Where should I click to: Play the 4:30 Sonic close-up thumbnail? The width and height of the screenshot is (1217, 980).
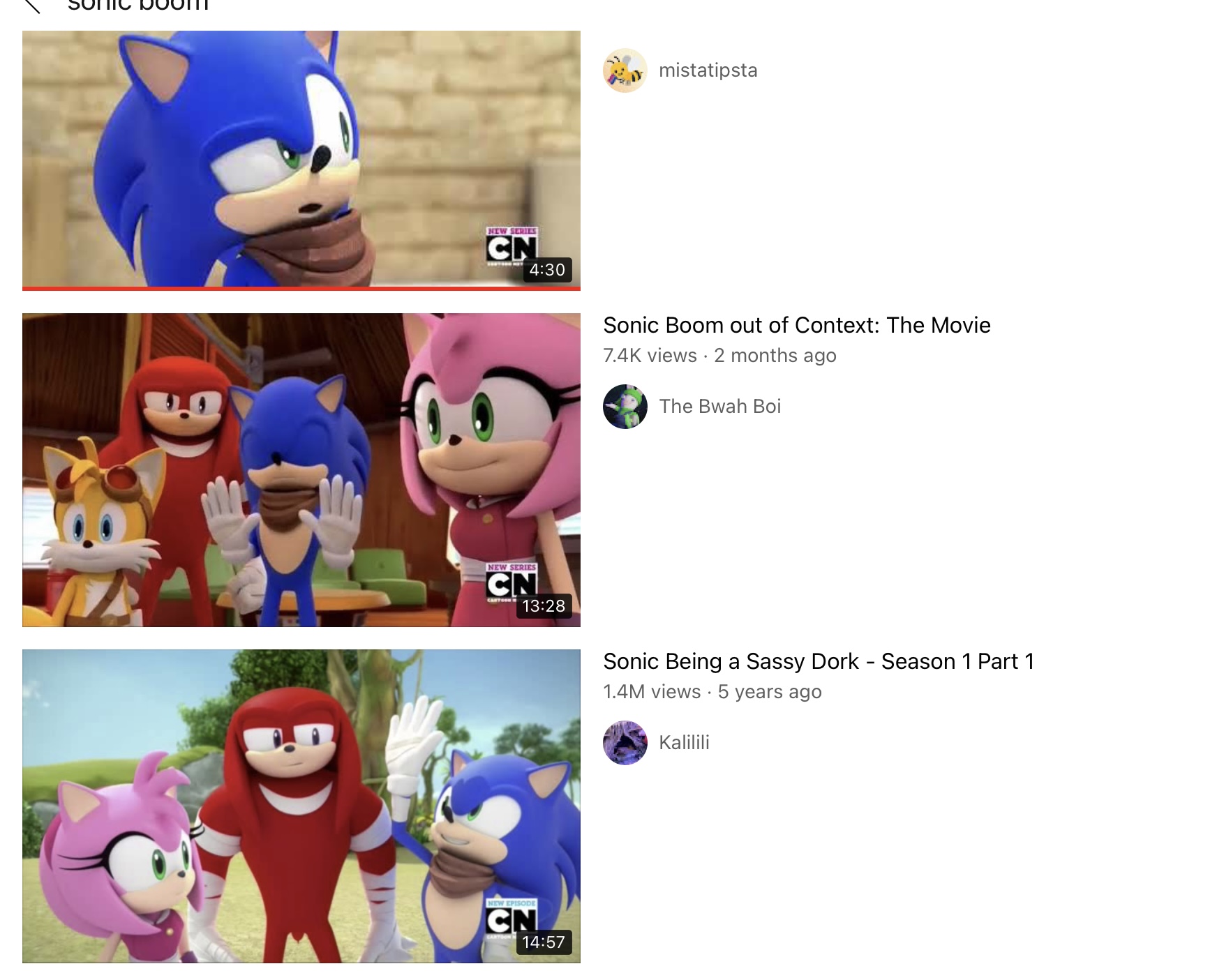pos(301,159)
